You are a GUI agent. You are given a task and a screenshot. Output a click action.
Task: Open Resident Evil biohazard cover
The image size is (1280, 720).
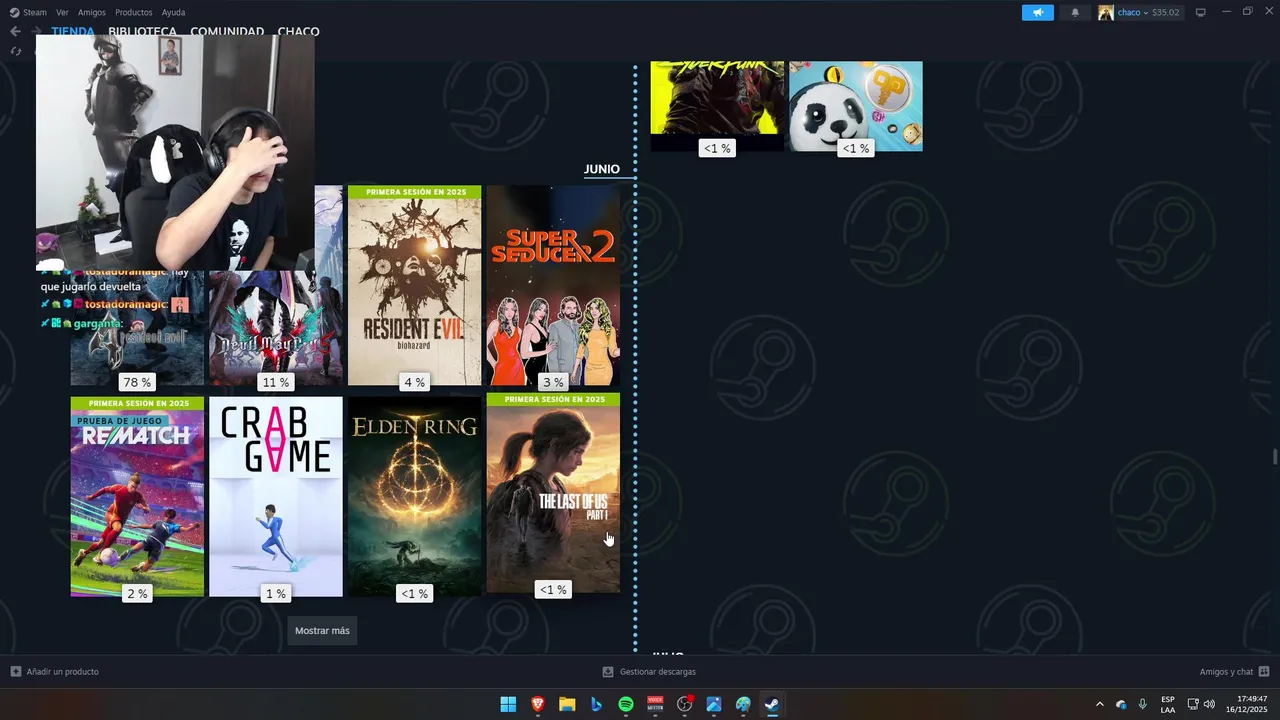[x=414, y=285]
